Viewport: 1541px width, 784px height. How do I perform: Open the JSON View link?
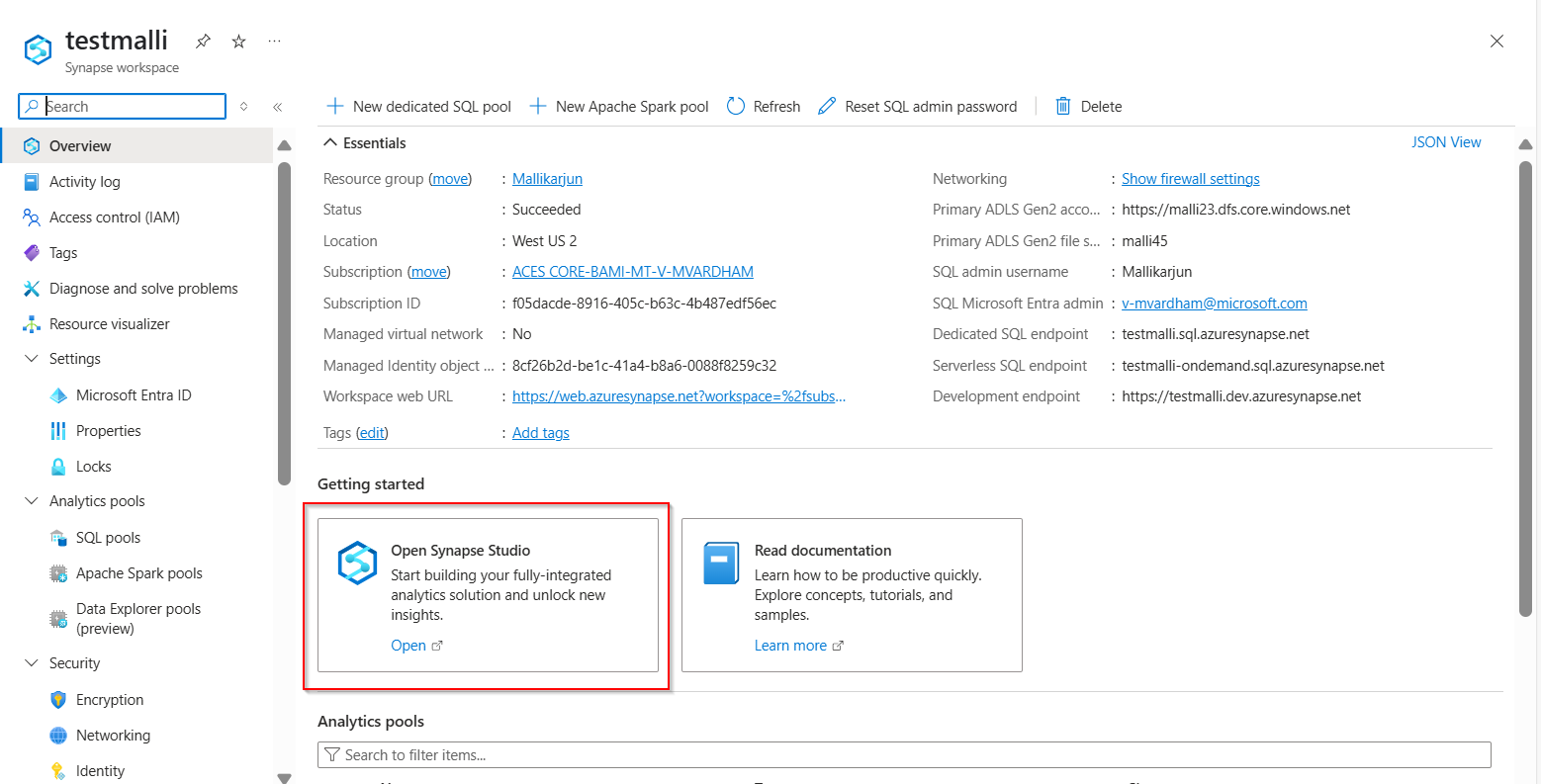coord(1446,142)
